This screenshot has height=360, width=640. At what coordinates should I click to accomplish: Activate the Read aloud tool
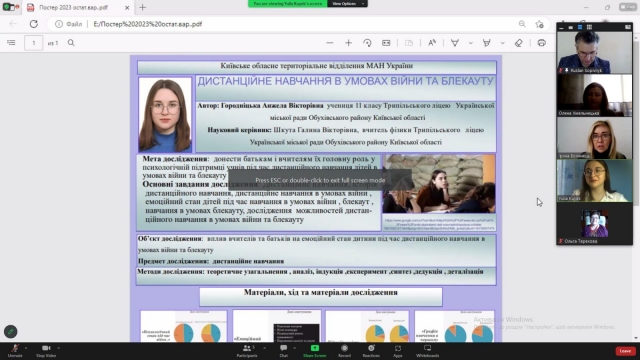tap(432, 43)
